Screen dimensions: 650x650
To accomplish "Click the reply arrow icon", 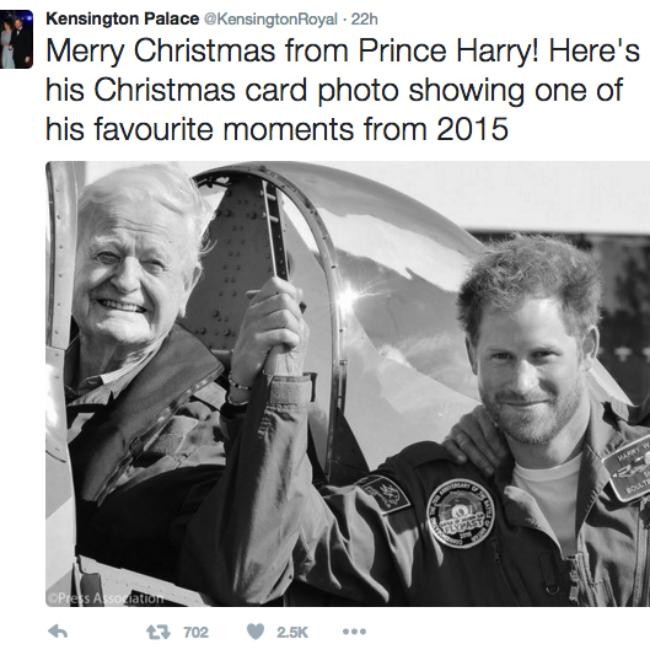I will pos(57,631).
